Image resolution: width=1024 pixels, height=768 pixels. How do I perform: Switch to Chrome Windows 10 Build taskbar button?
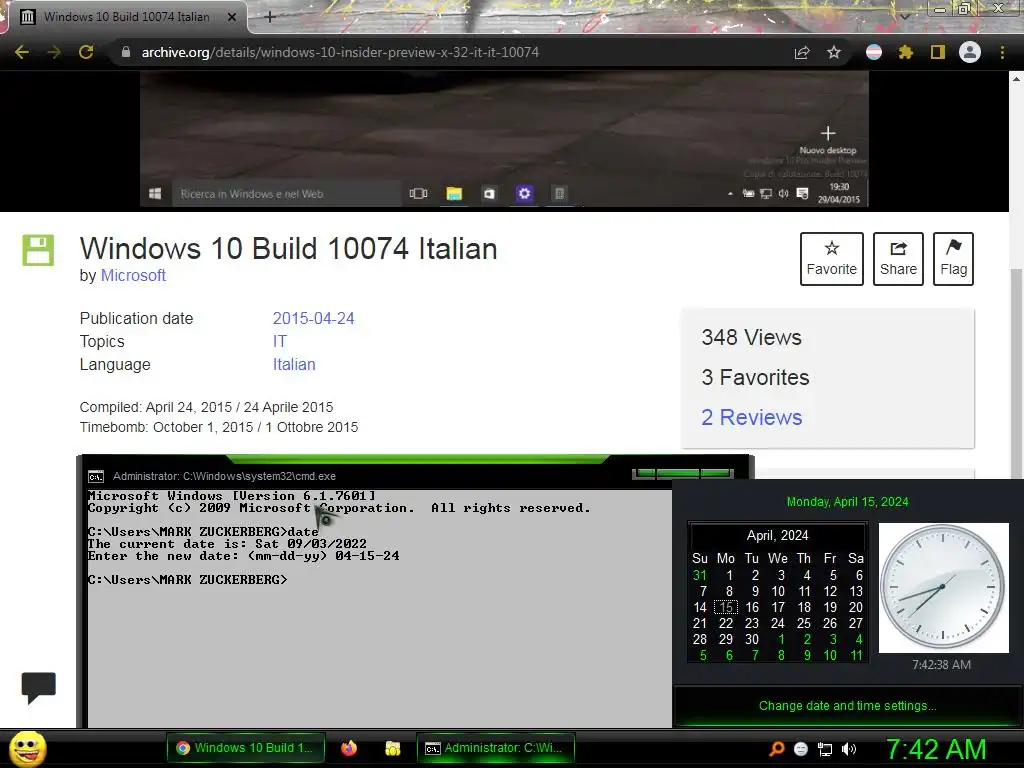[246, 748]
